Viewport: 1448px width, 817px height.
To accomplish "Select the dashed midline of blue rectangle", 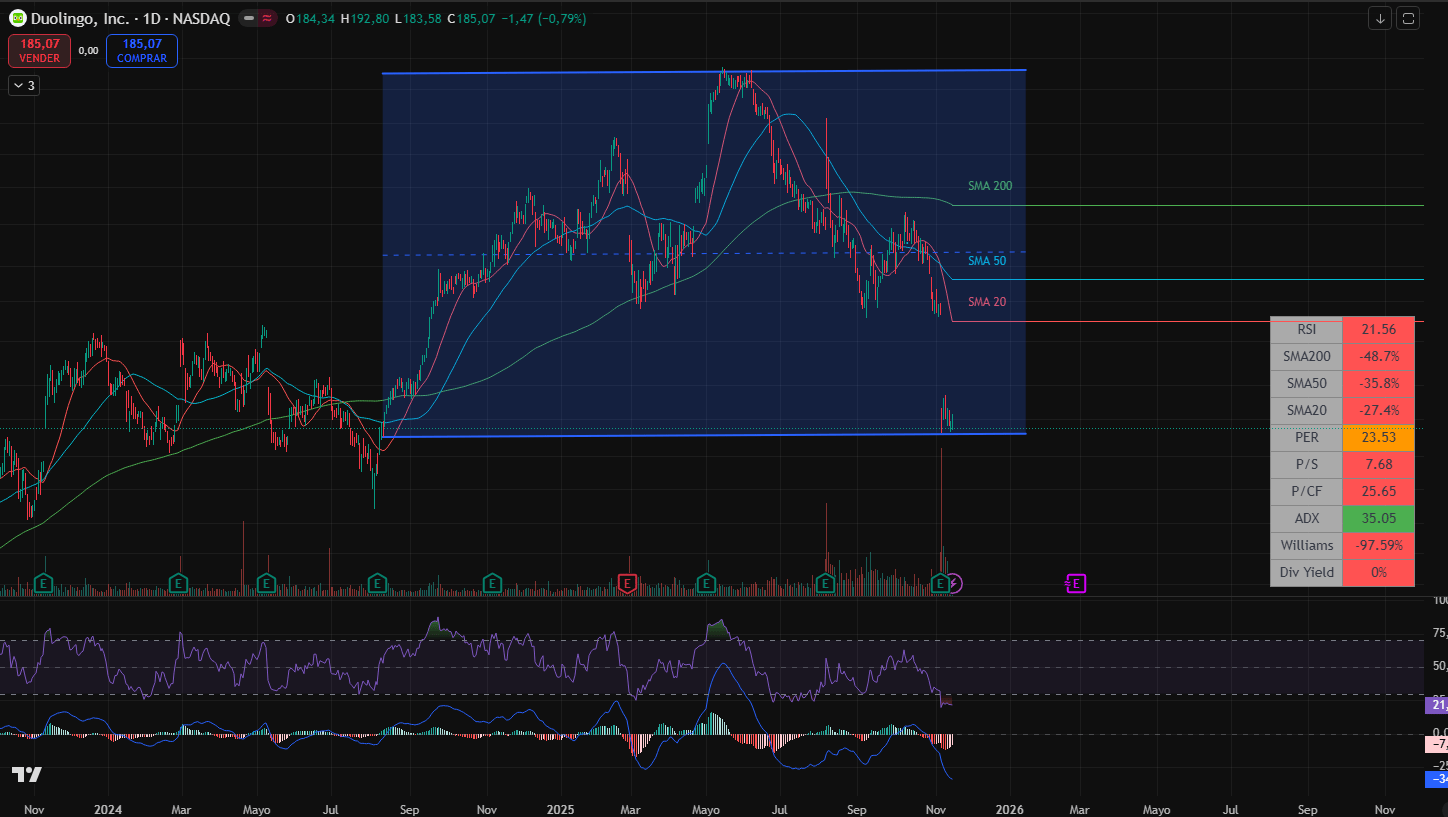I will [704, 253].
